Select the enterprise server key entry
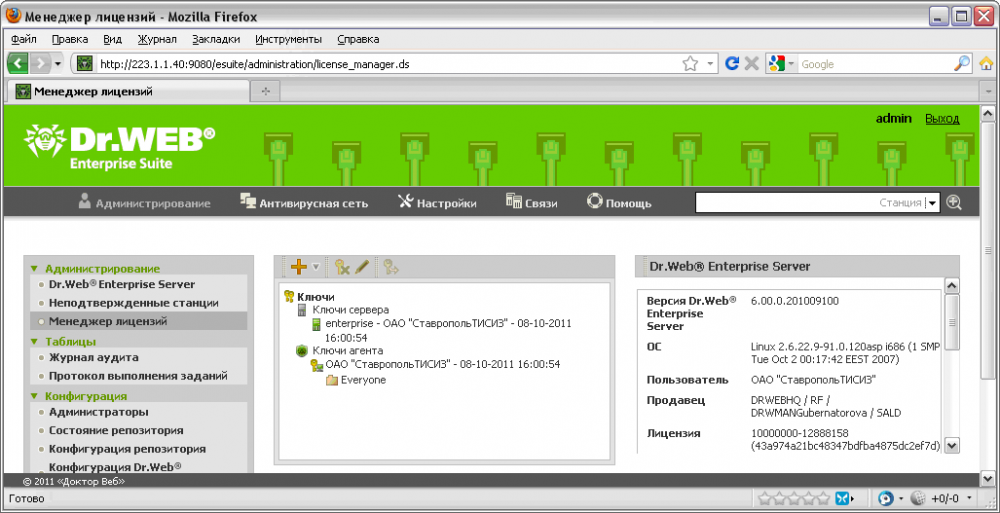 coord(448,331)
